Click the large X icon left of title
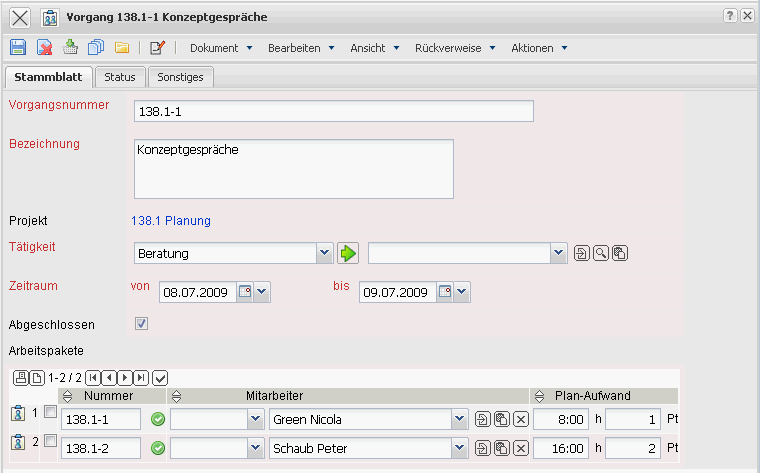The image size is (760, 473). point(20,18)
